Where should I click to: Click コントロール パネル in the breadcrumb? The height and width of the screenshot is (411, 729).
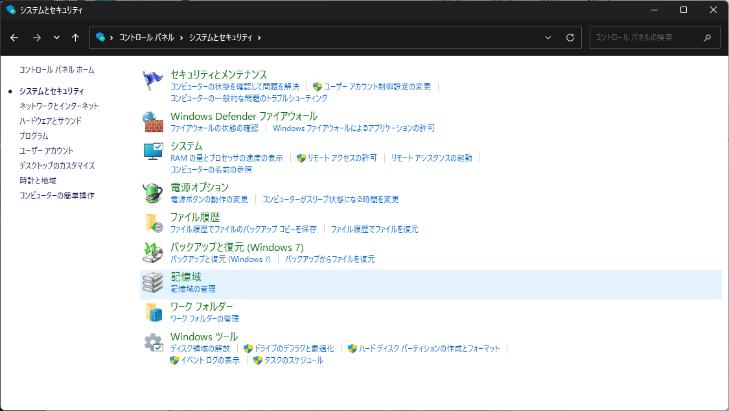pos(146,37)
